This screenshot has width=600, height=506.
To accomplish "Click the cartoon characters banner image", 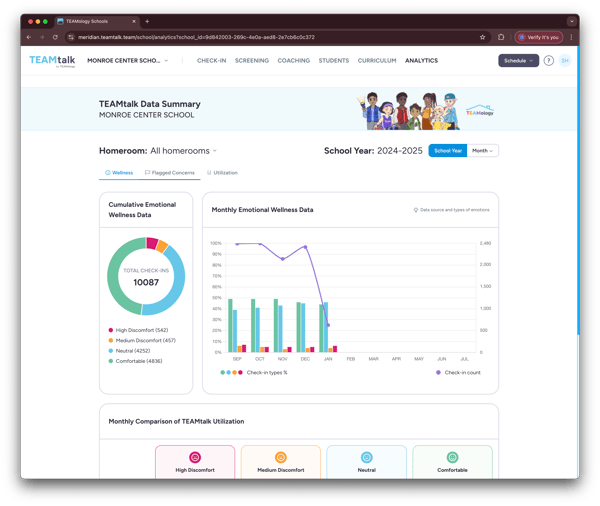I will click(x=408, y=111).
